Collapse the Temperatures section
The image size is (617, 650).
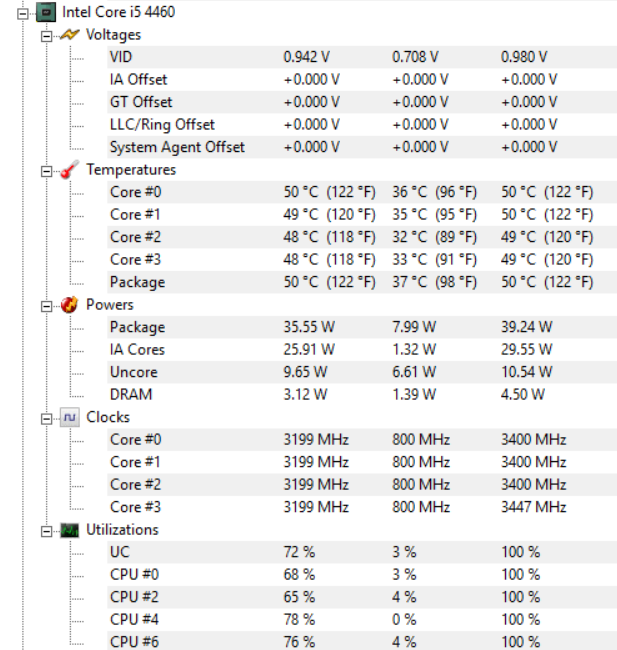click(46, 170)
